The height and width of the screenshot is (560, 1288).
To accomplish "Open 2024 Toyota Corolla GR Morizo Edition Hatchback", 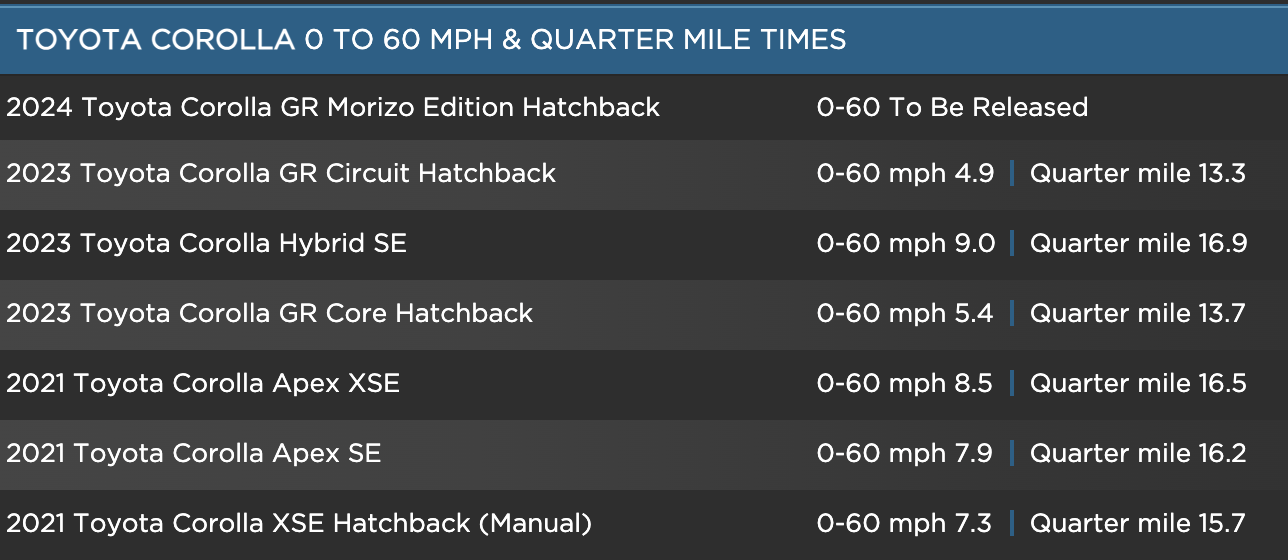I will 333,107.
